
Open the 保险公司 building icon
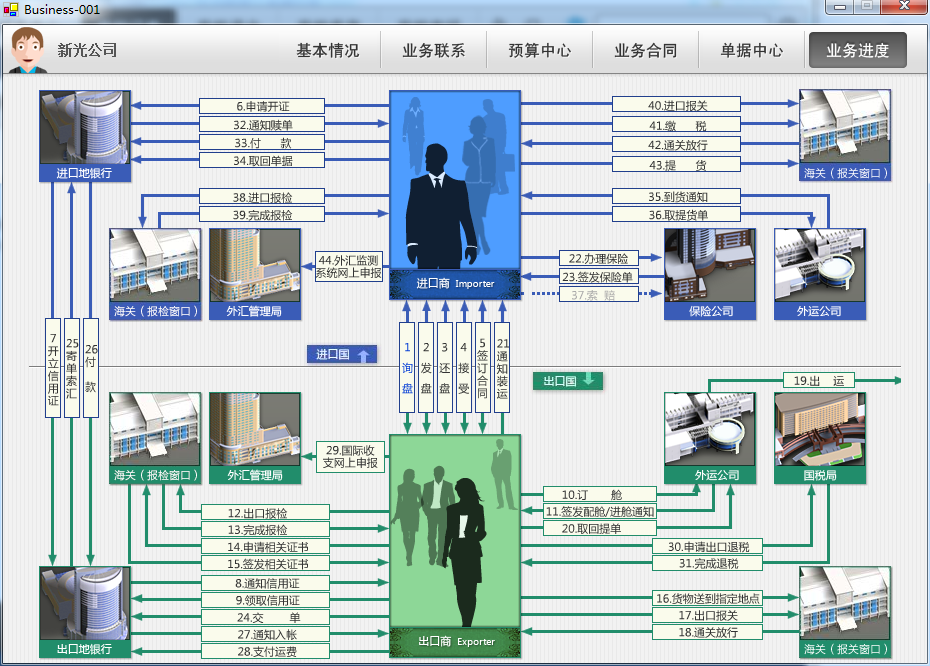tap(710, 265)
